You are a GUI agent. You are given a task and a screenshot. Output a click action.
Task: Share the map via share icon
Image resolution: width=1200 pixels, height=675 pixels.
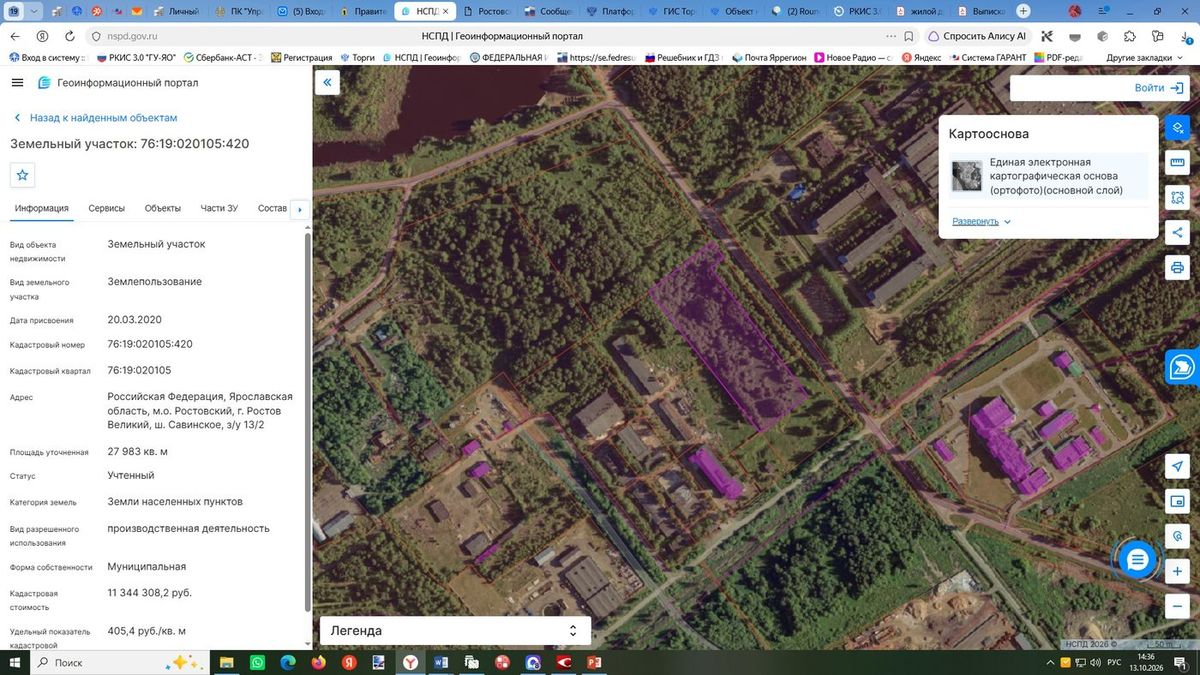[x=1178, y=233]
